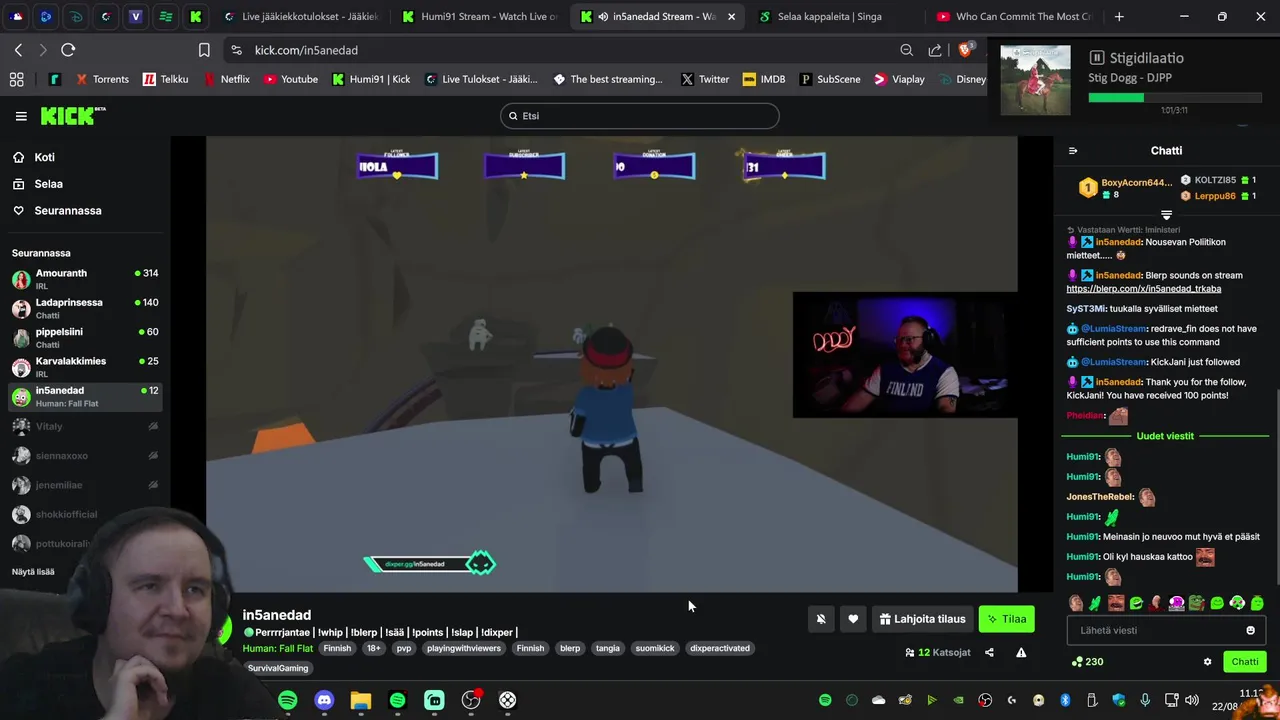Open Torrents bookmark
Image resolution: width=1280 pixels, height=720 pixels.
click(x=101, y=79)
